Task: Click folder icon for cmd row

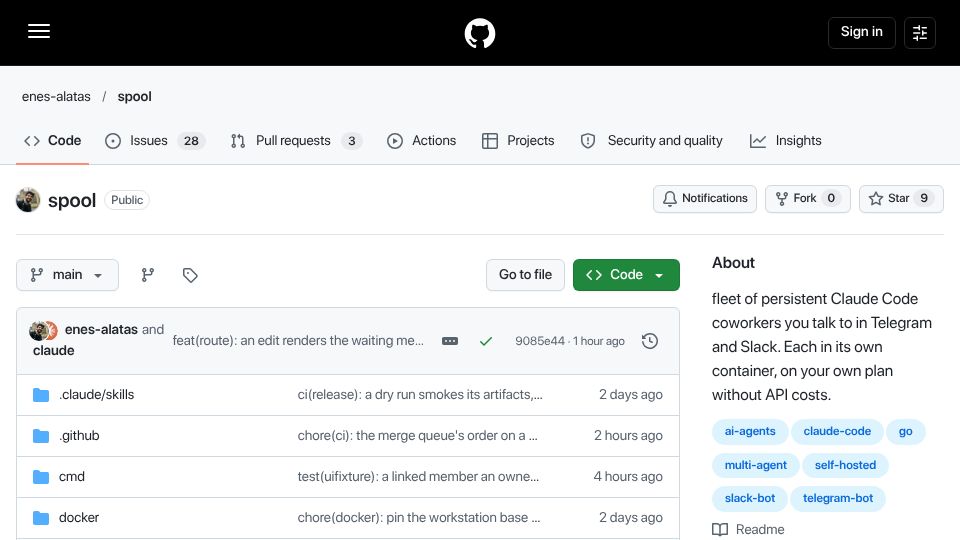Action: pyautogui.click(x=41, y=477)
